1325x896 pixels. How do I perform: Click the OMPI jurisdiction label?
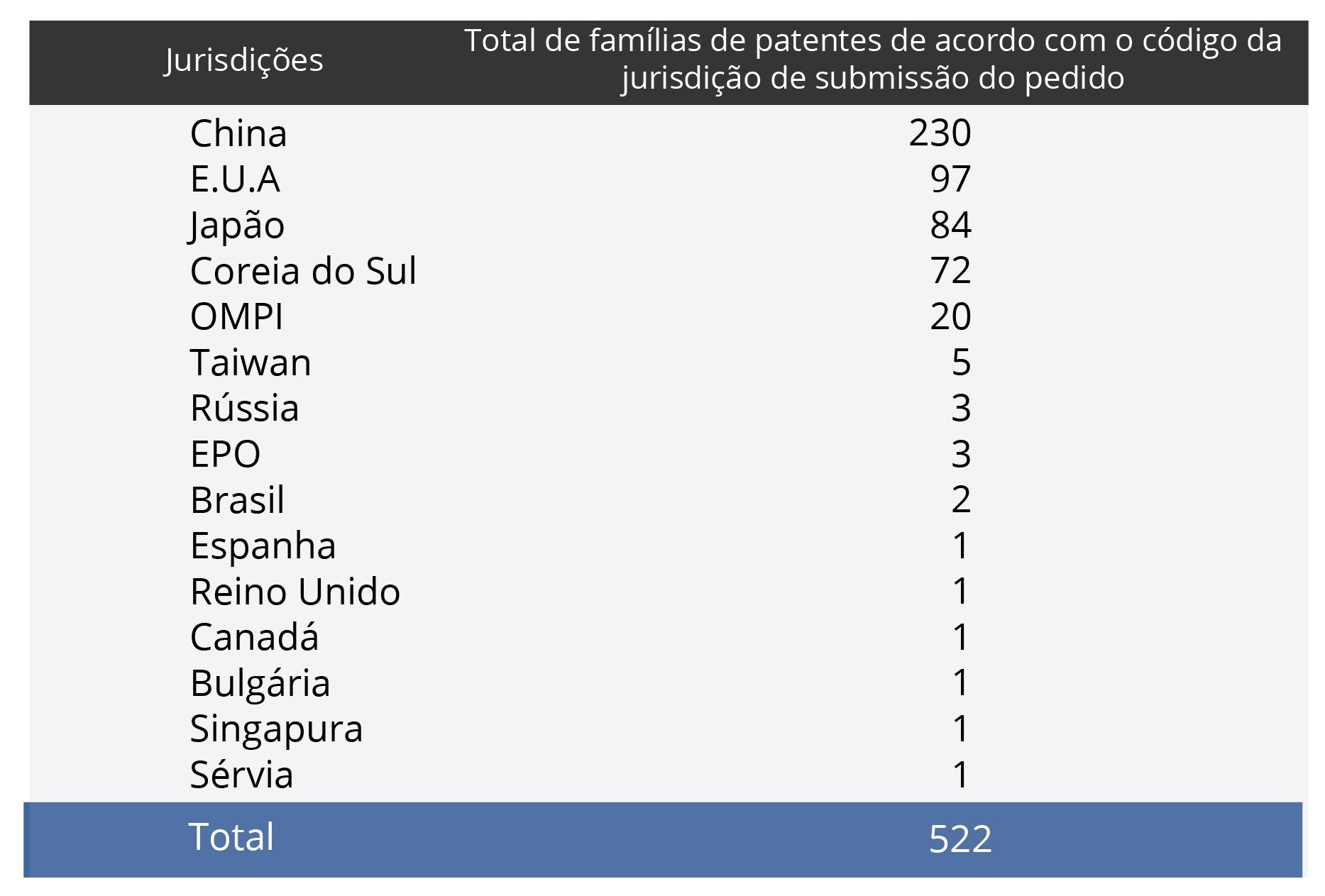point(236,317)
